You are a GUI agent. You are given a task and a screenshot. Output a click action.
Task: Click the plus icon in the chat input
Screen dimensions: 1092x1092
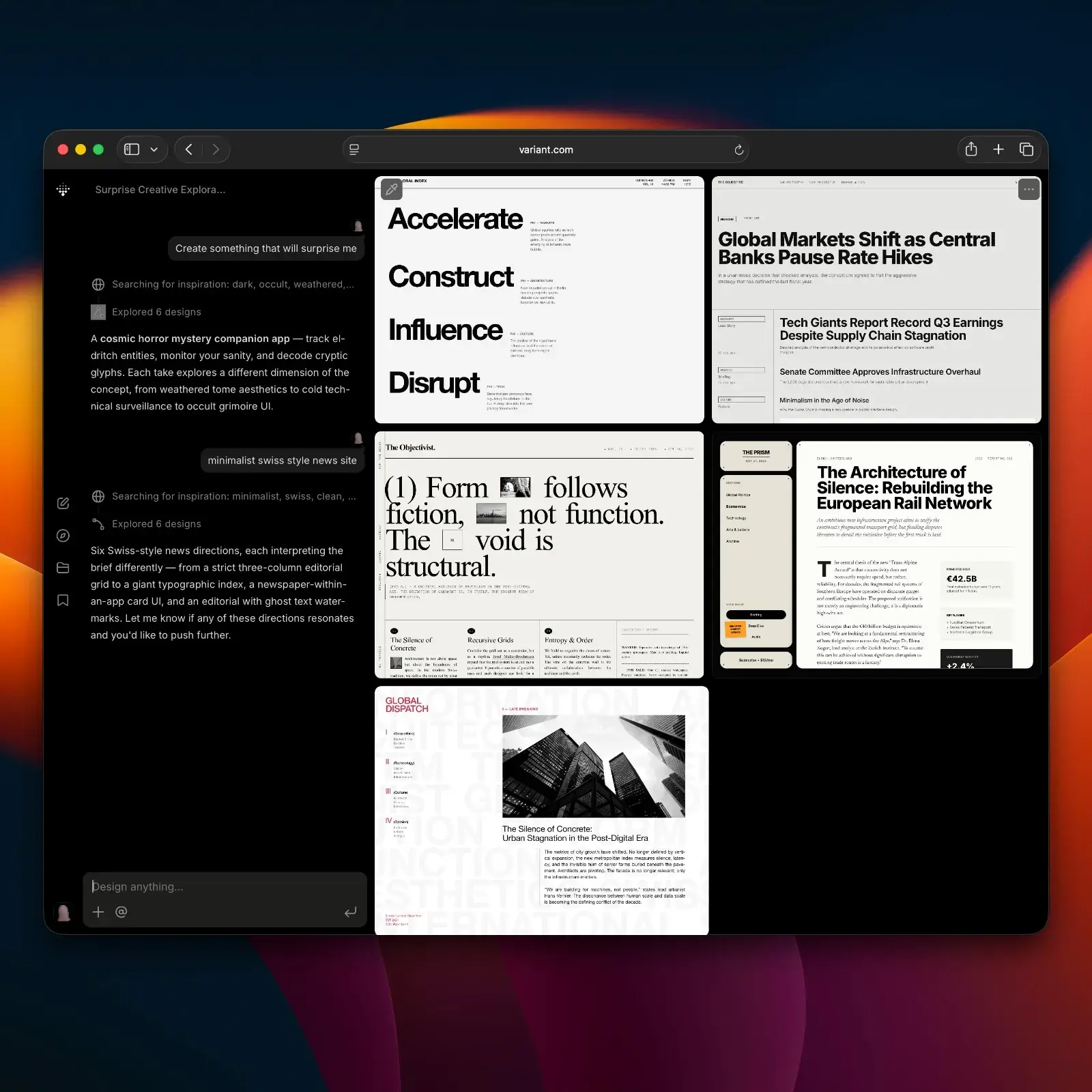(98, 912)
